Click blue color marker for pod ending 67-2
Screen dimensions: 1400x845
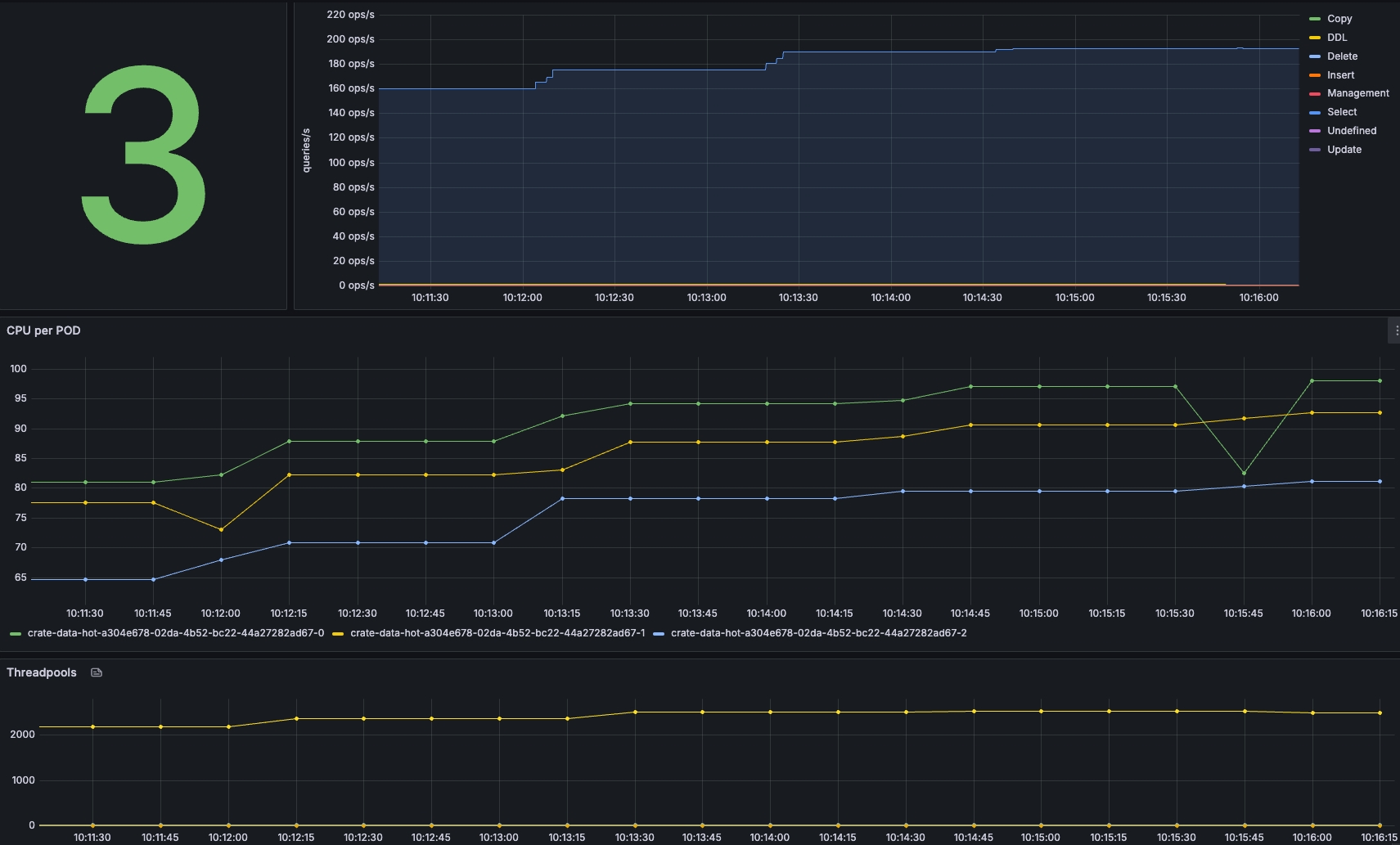point(659,633)
